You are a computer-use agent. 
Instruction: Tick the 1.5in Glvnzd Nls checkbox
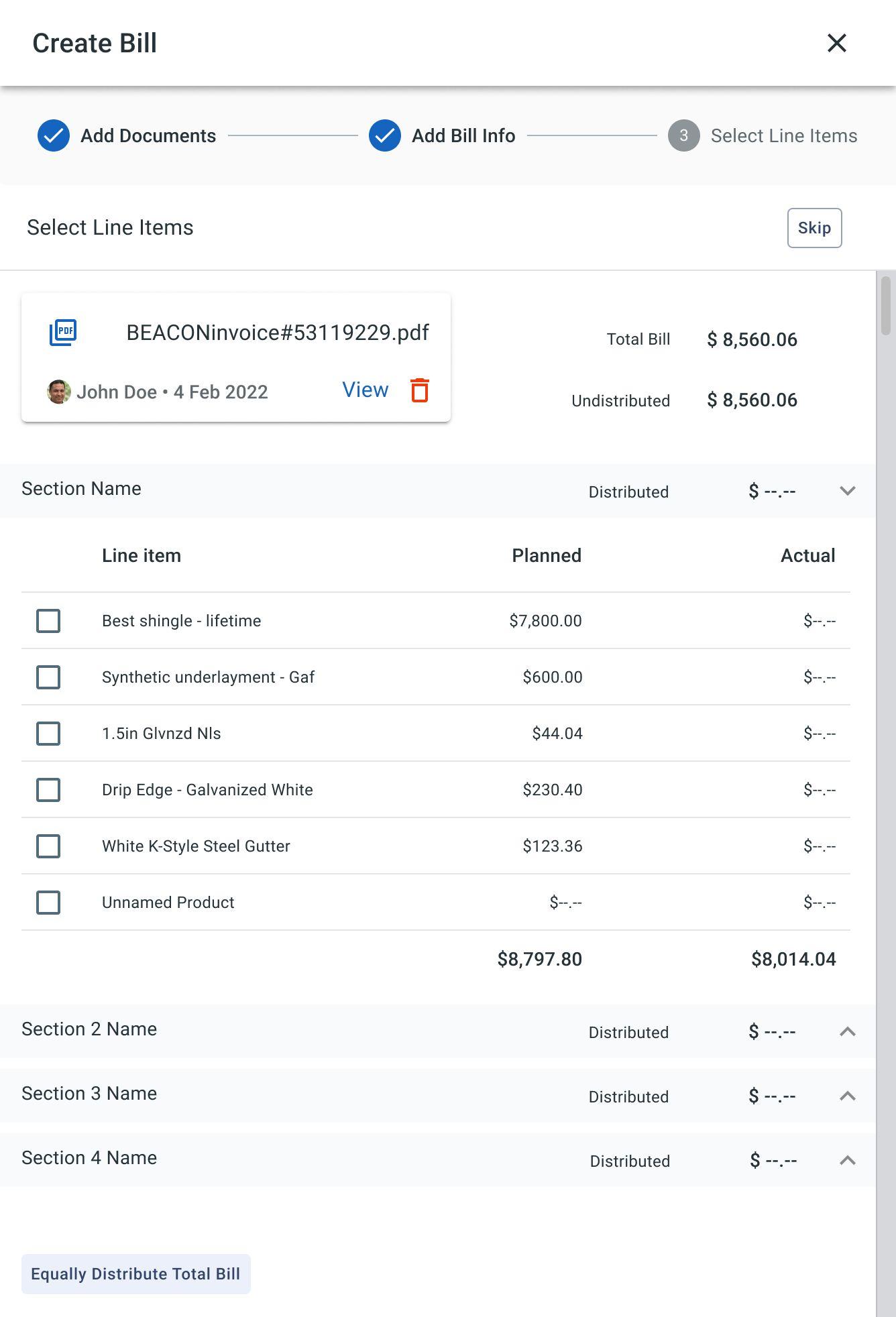[48, 734]
